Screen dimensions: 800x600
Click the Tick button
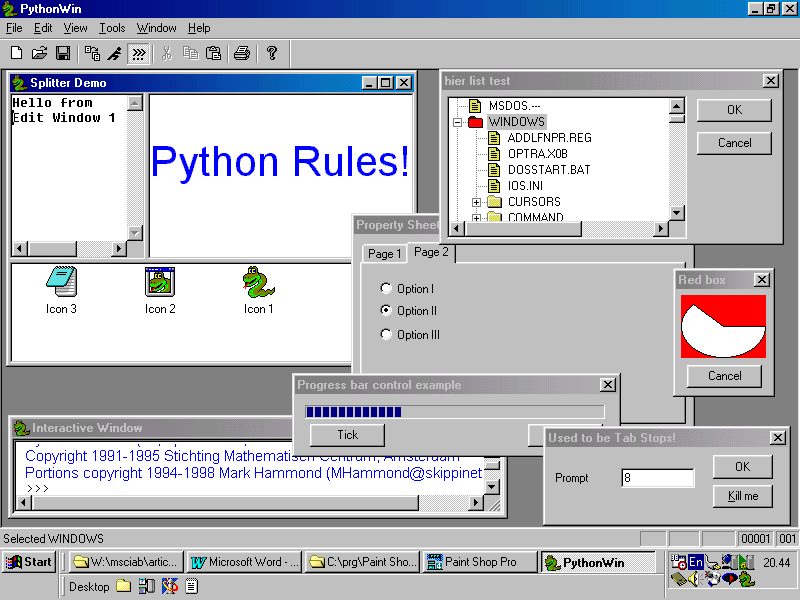[x=347, y=435]
